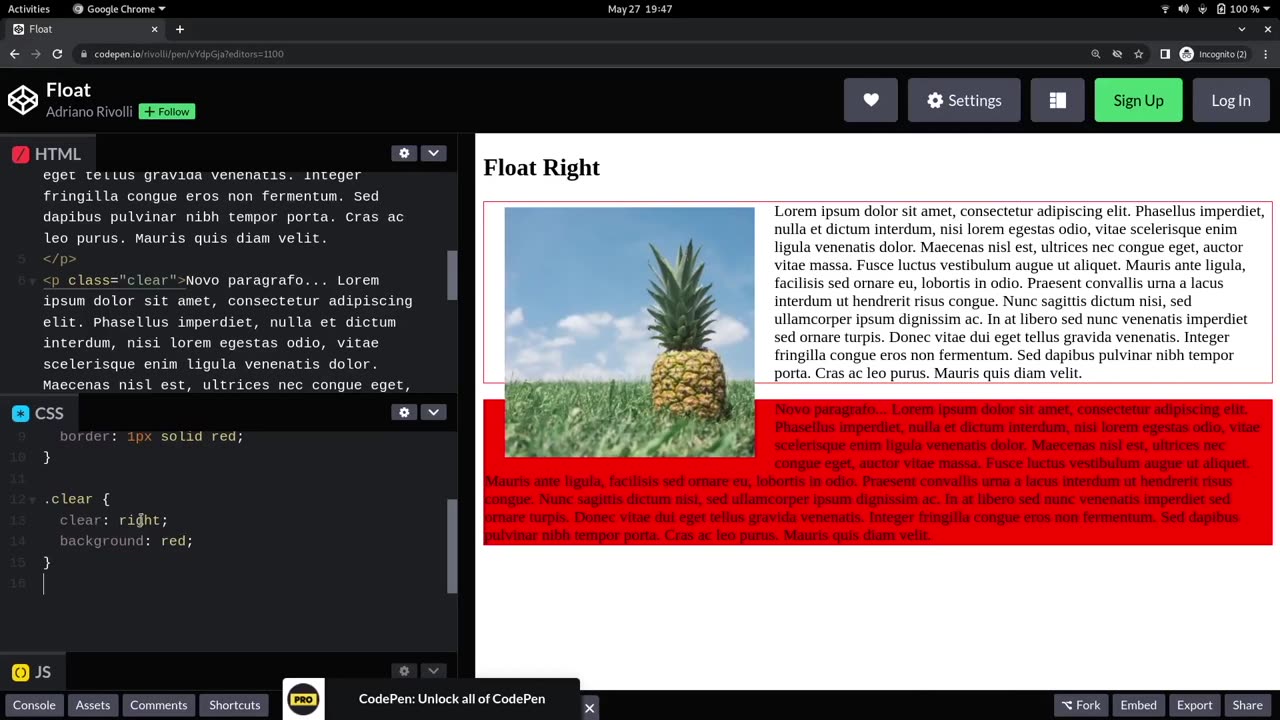Expand CSS editor dropdown menu
This screenshot has width=1280, height=720.
point(433,412)
